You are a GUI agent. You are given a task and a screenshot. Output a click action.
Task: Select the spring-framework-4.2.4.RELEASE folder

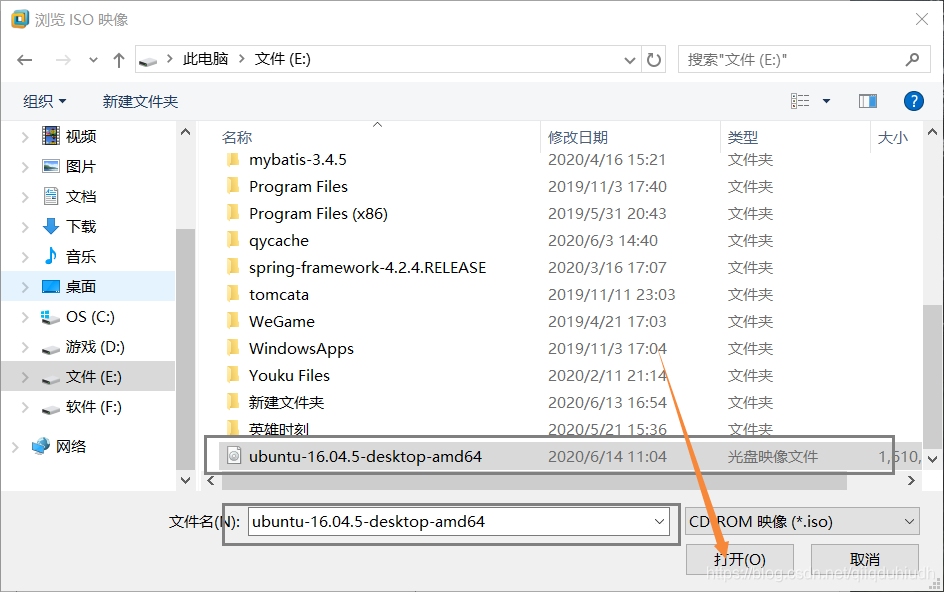(x=367, y=267)
